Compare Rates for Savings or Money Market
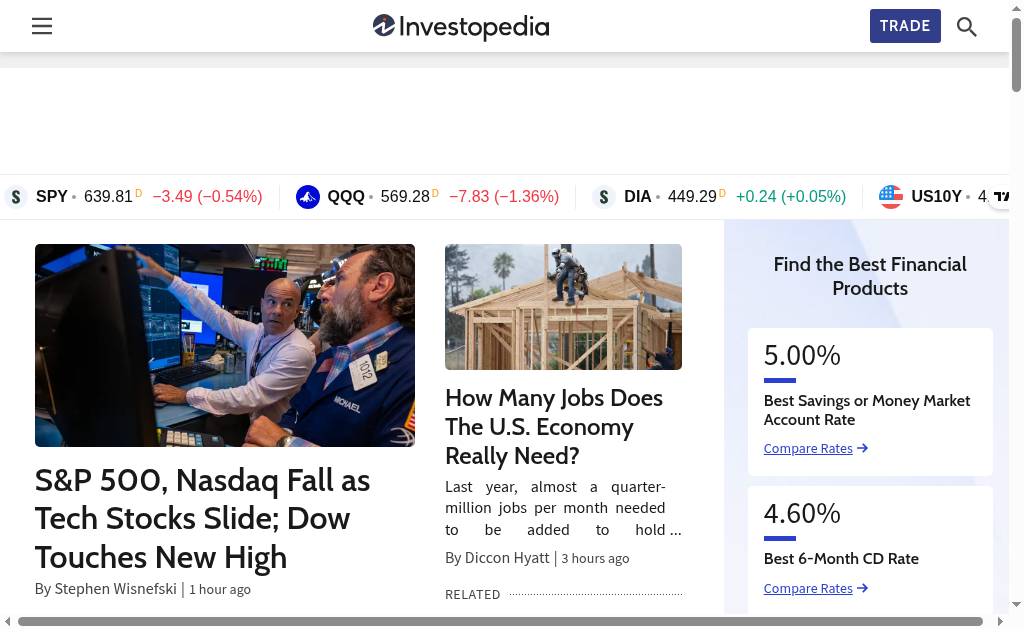This screenshot has height=629, width=1024. pyautogui.click(x=816, y=449)
